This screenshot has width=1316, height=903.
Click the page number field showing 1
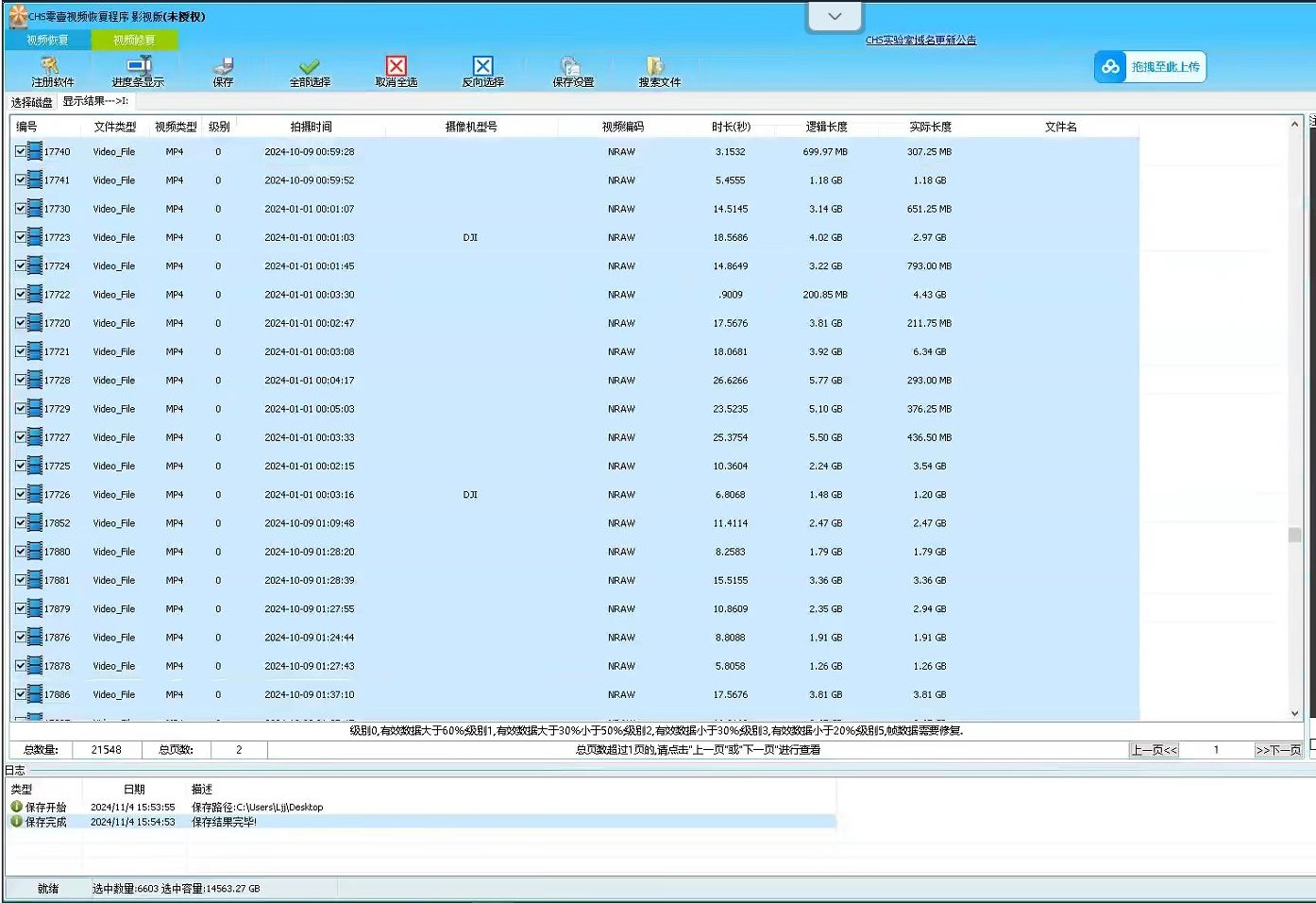pos(1216,750)
